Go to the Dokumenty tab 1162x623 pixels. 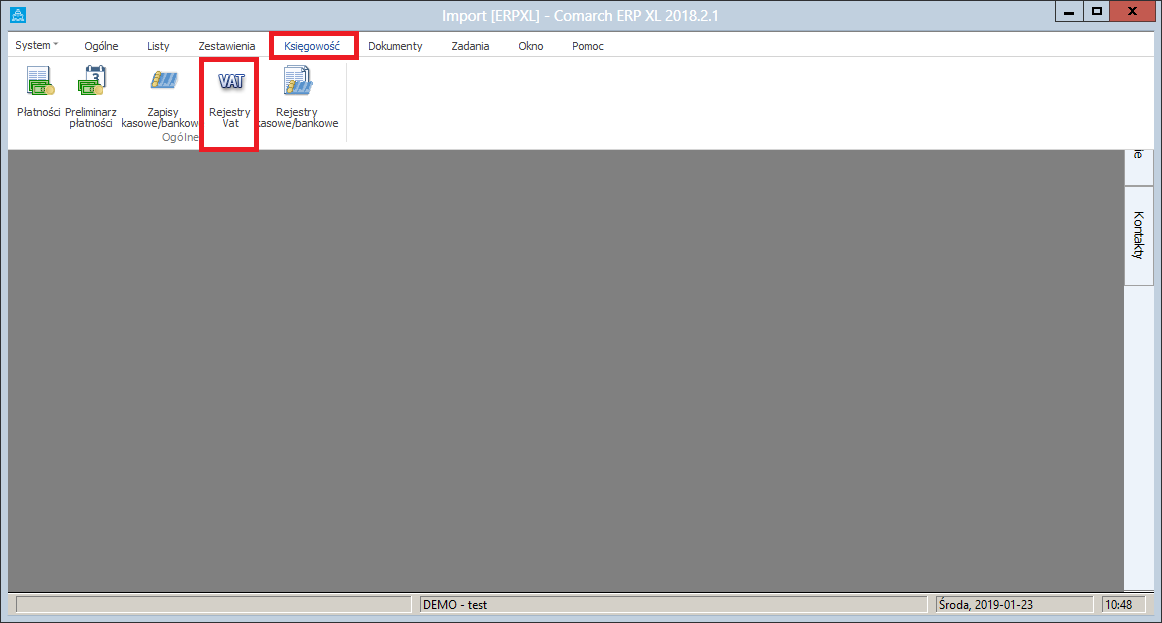(395, 46)
